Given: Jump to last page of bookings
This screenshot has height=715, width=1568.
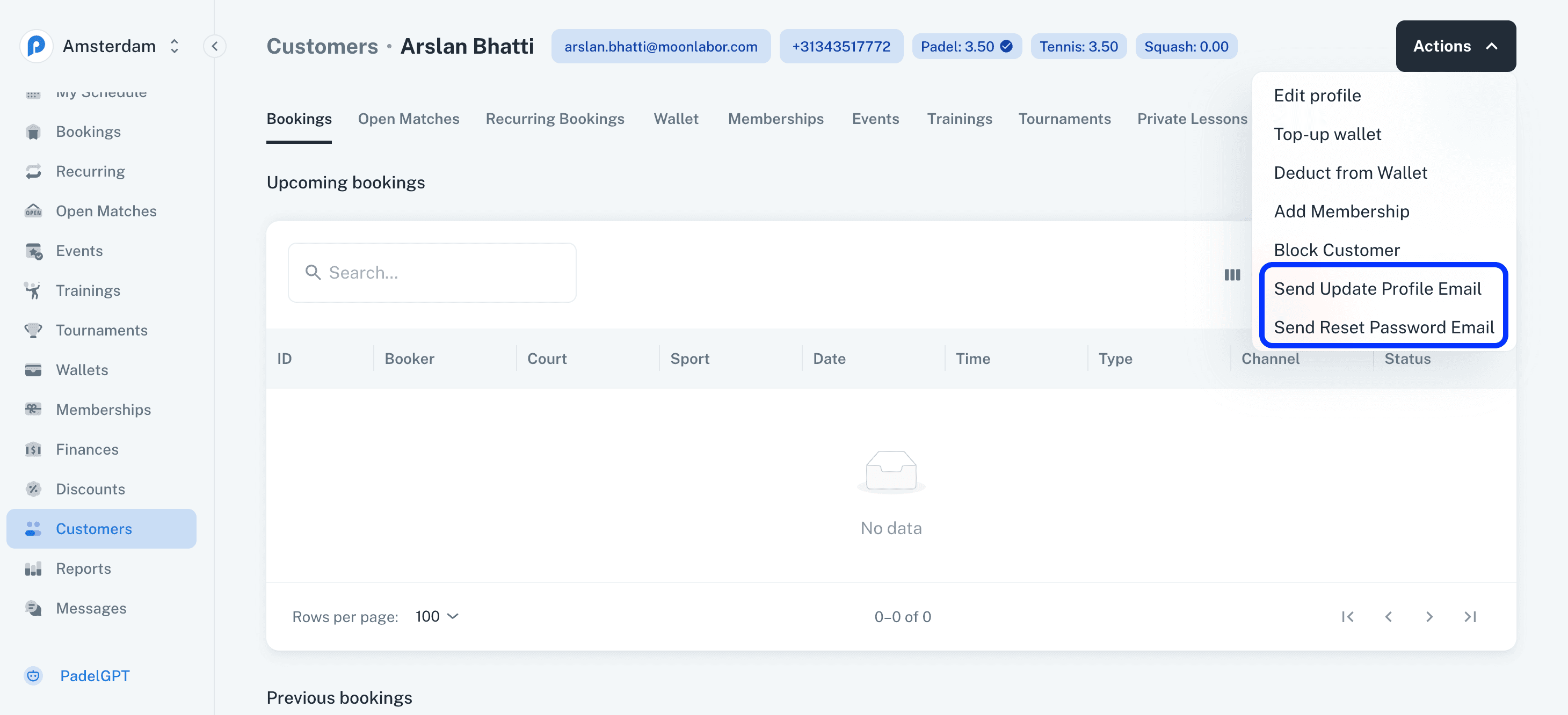Looking at the screenshot, I should [x=1470, y=616].
